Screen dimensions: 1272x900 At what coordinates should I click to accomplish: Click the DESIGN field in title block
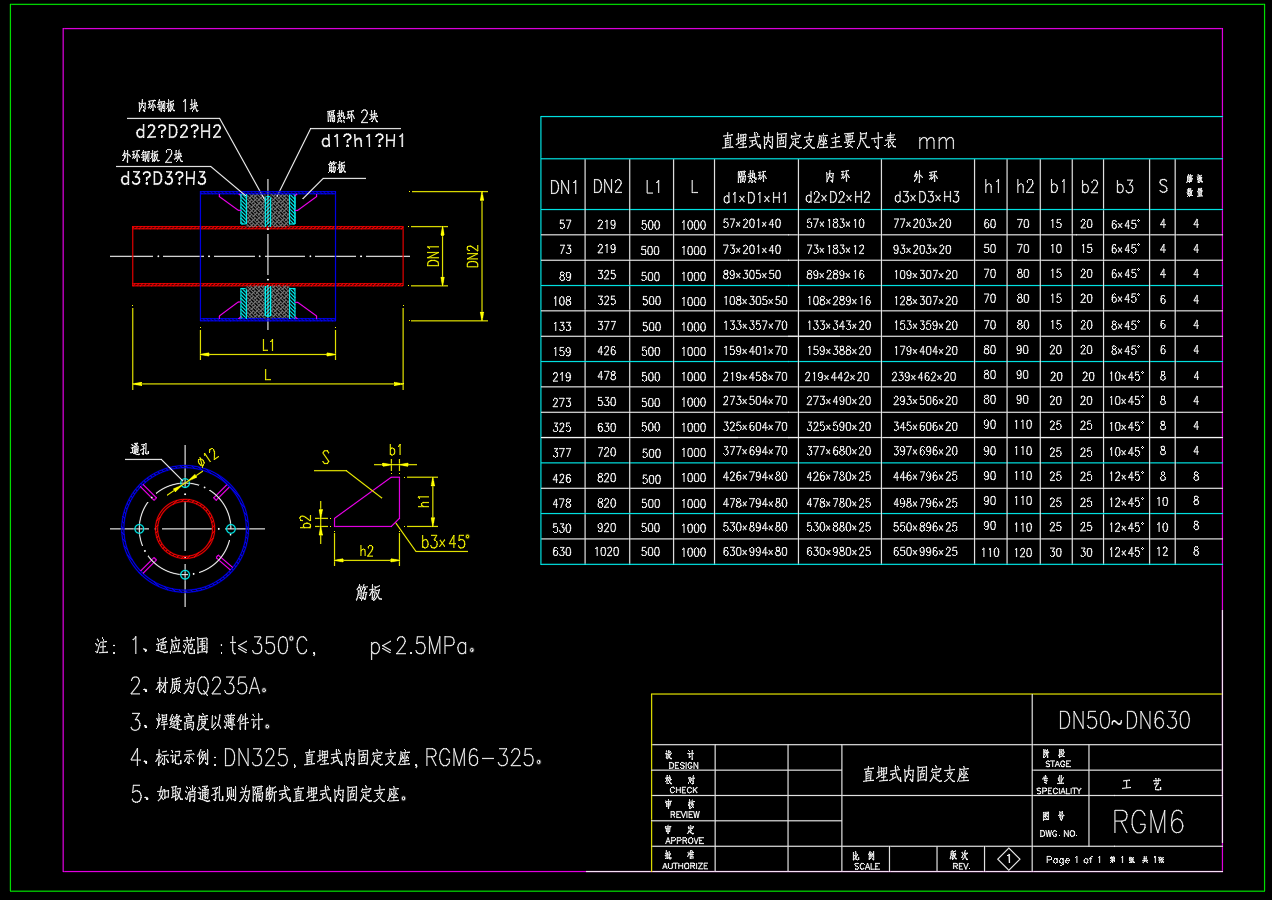(683, 759)
